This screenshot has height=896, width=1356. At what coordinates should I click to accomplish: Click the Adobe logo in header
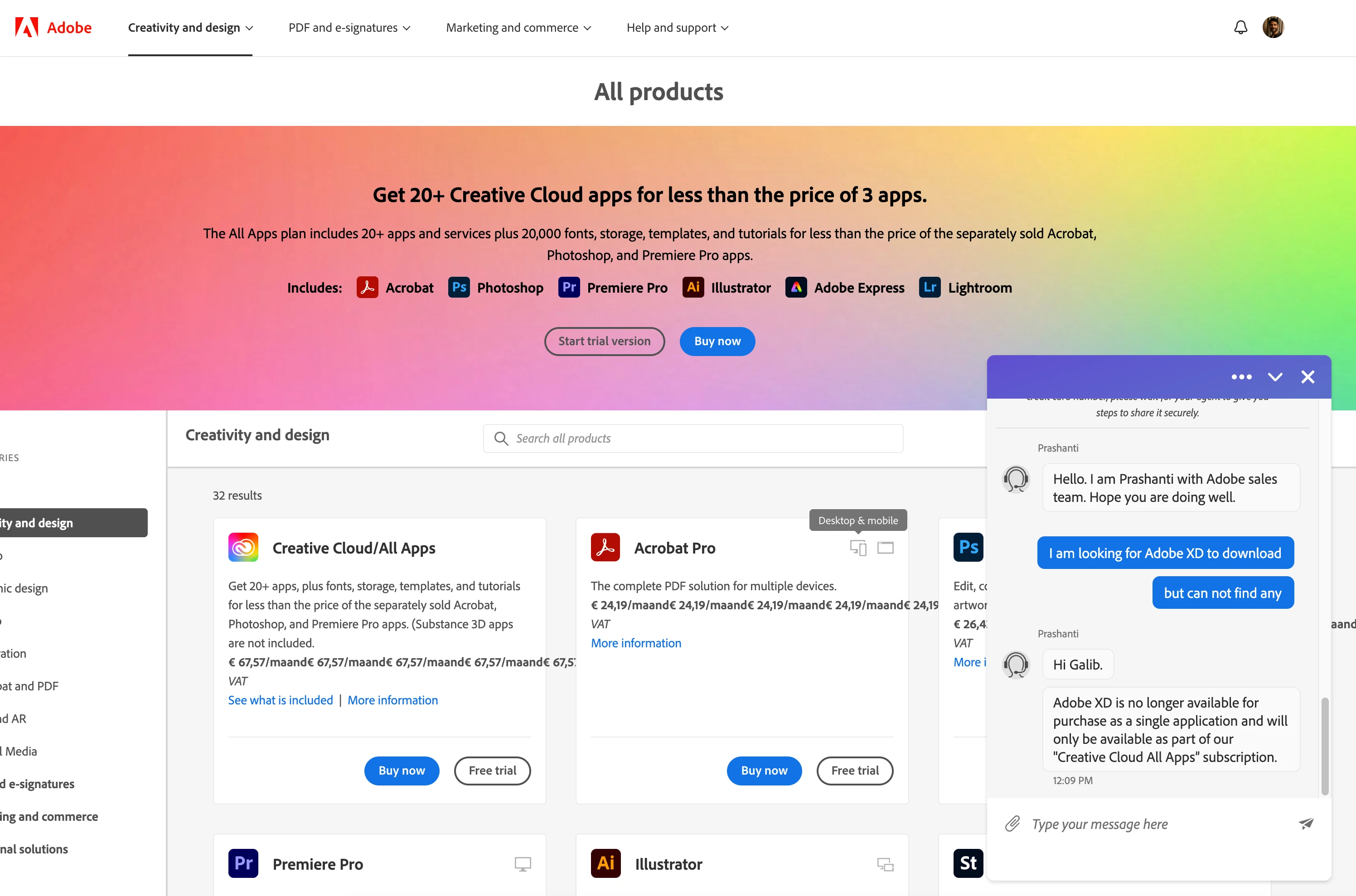coord(53,28)
